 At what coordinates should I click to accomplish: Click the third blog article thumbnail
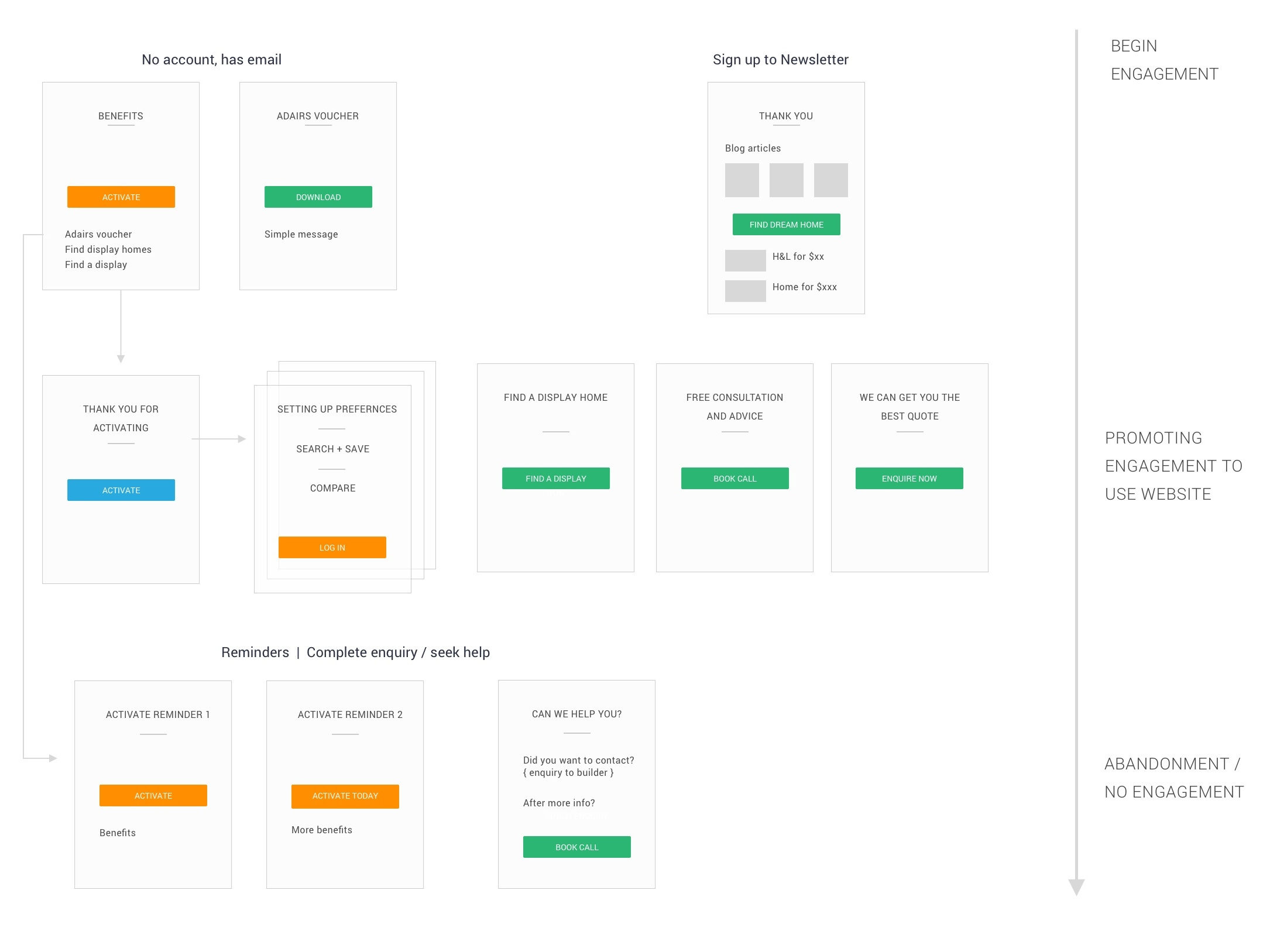pos(830,180)
